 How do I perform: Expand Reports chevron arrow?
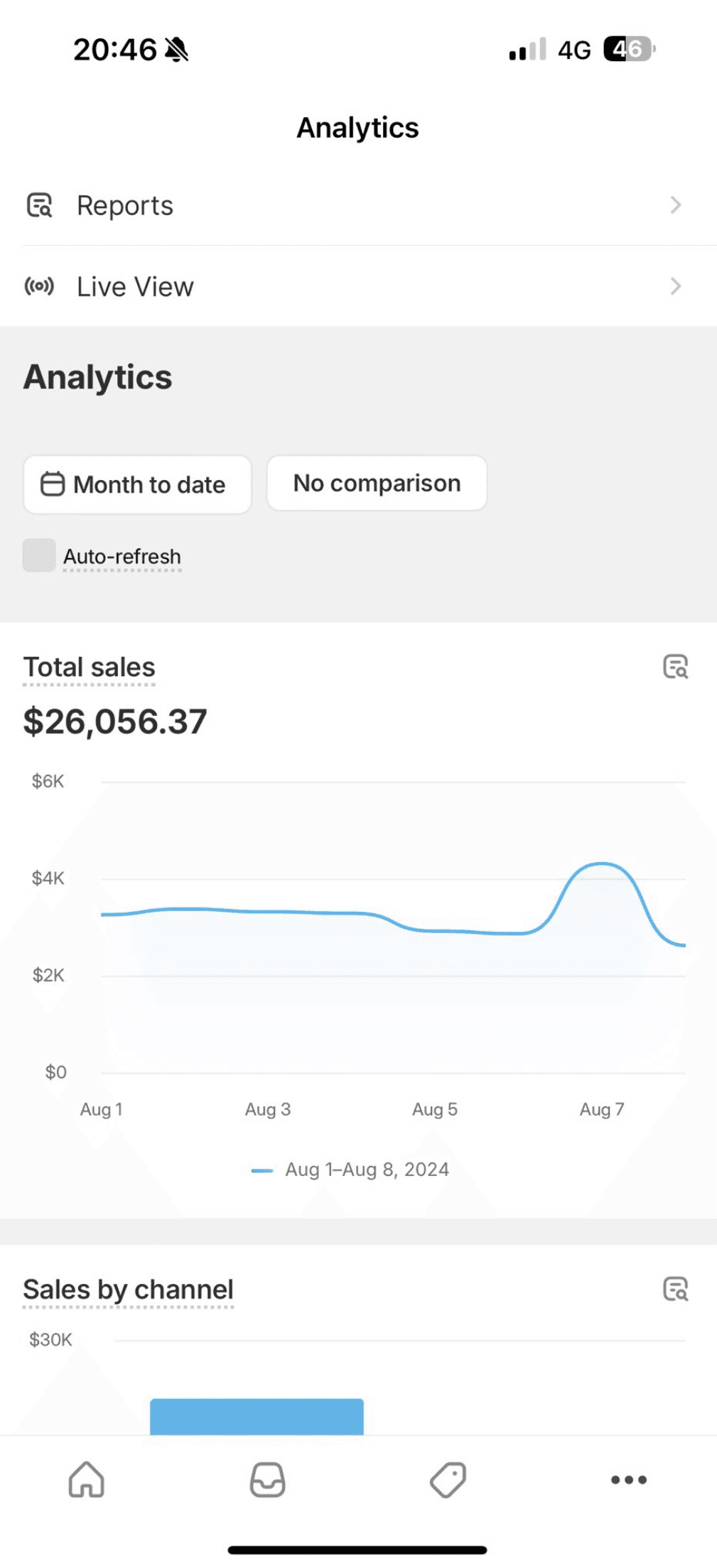coord(676,205)
